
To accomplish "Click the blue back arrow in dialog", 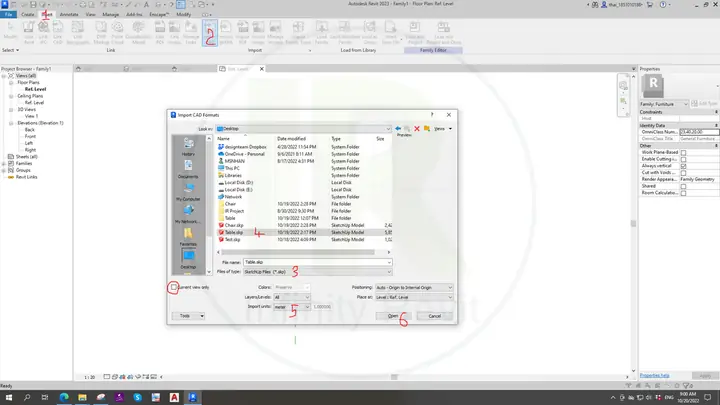I will [x=398, y=129].
